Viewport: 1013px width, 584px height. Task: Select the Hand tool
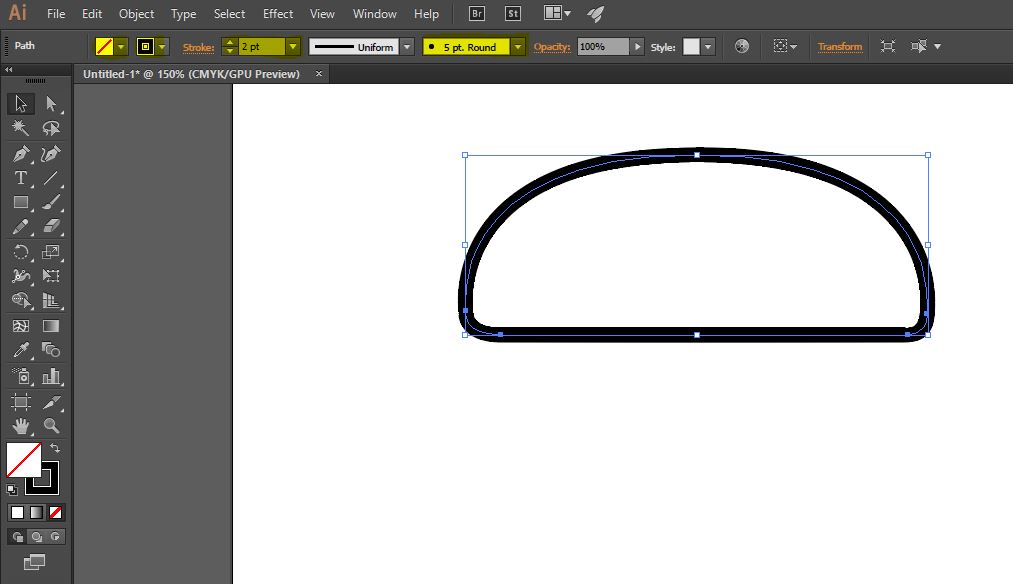coord(20,426)
